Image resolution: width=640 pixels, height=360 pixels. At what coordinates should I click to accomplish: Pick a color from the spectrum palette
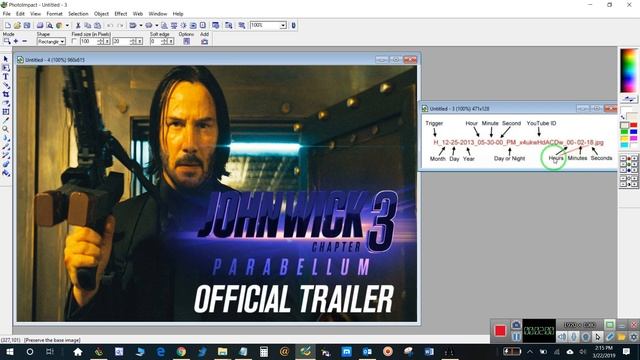[629, 70]
